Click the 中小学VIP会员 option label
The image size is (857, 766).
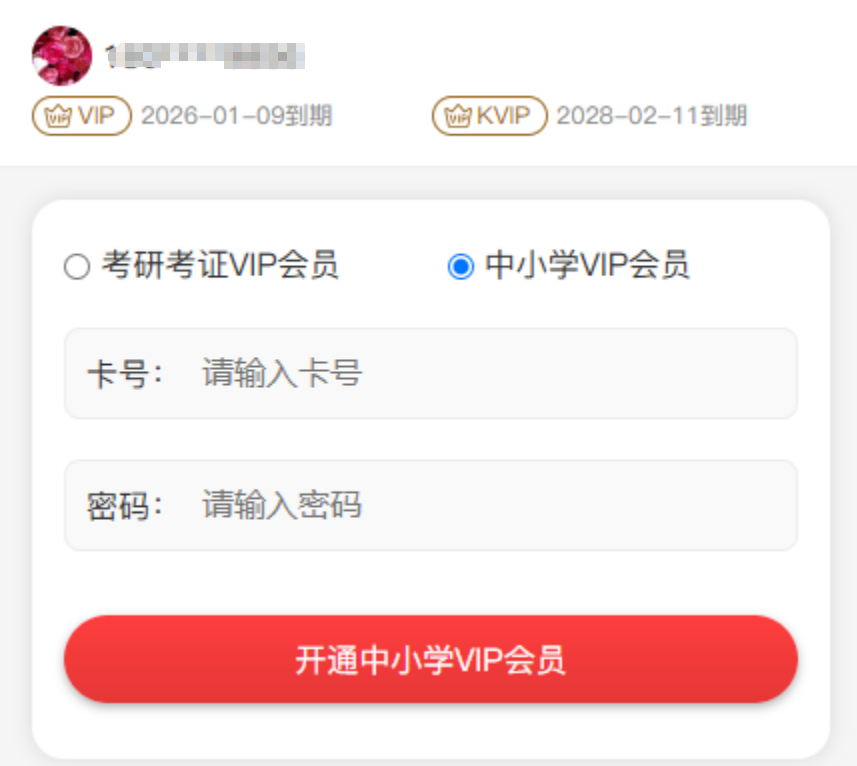(x=587, y=265)
